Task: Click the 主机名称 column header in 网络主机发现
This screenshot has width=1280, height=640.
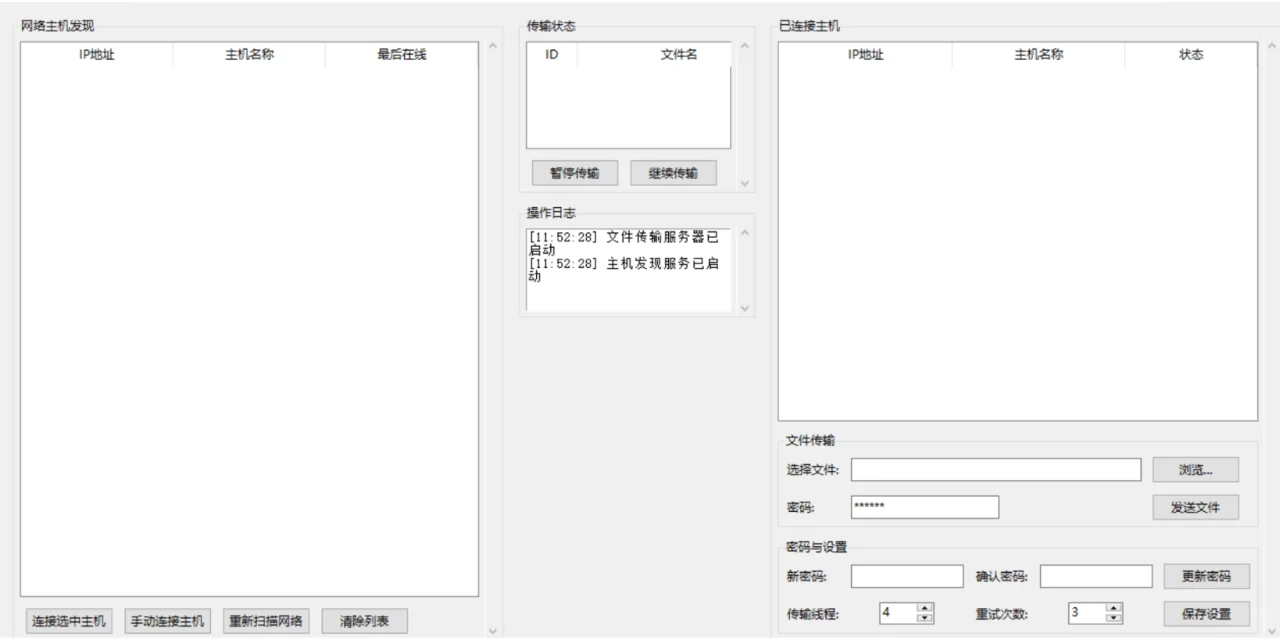Action: coord(249,54)
